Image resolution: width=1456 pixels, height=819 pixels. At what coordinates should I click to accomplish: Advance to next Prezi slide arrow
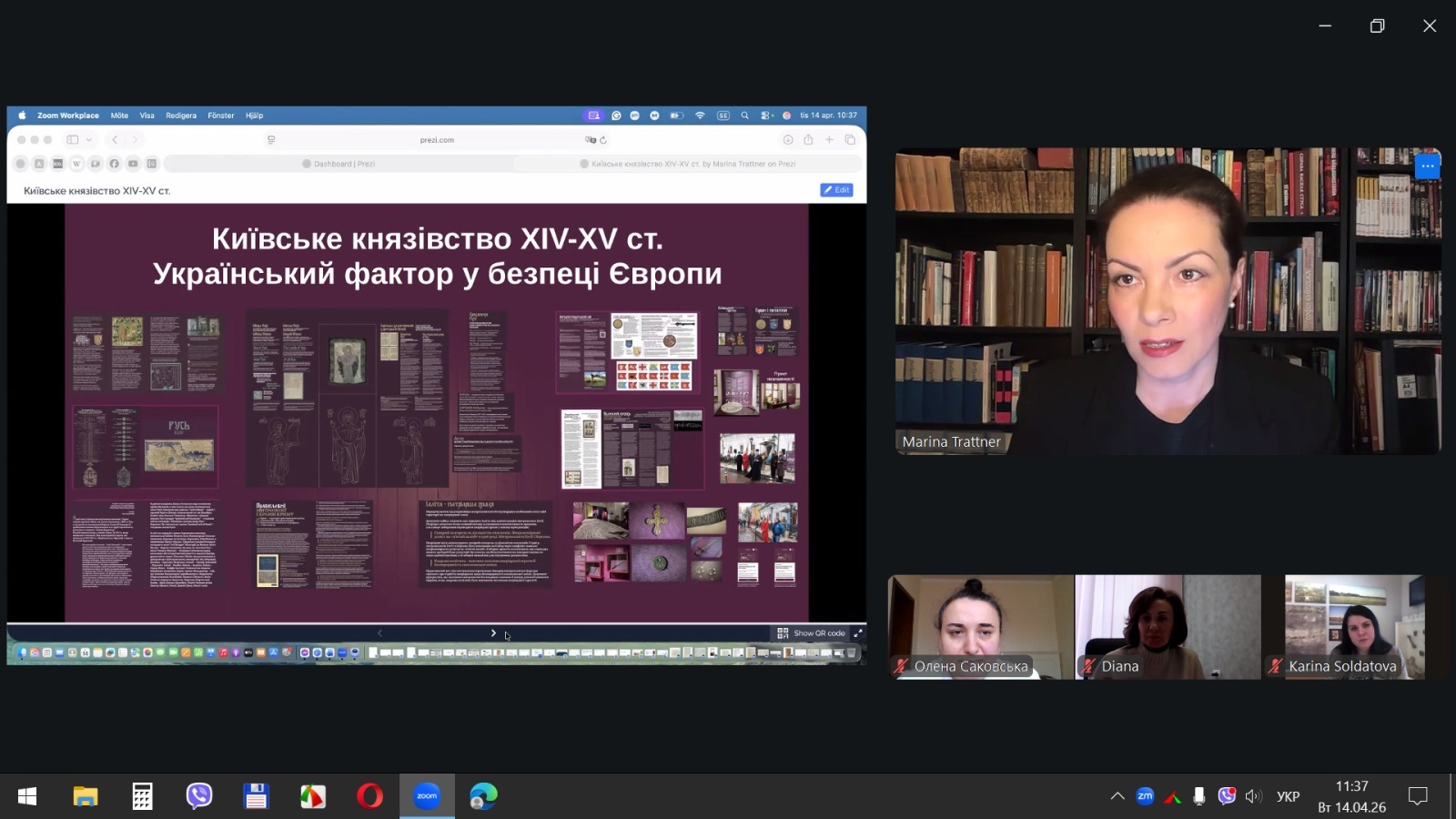[x=493, y=633]
